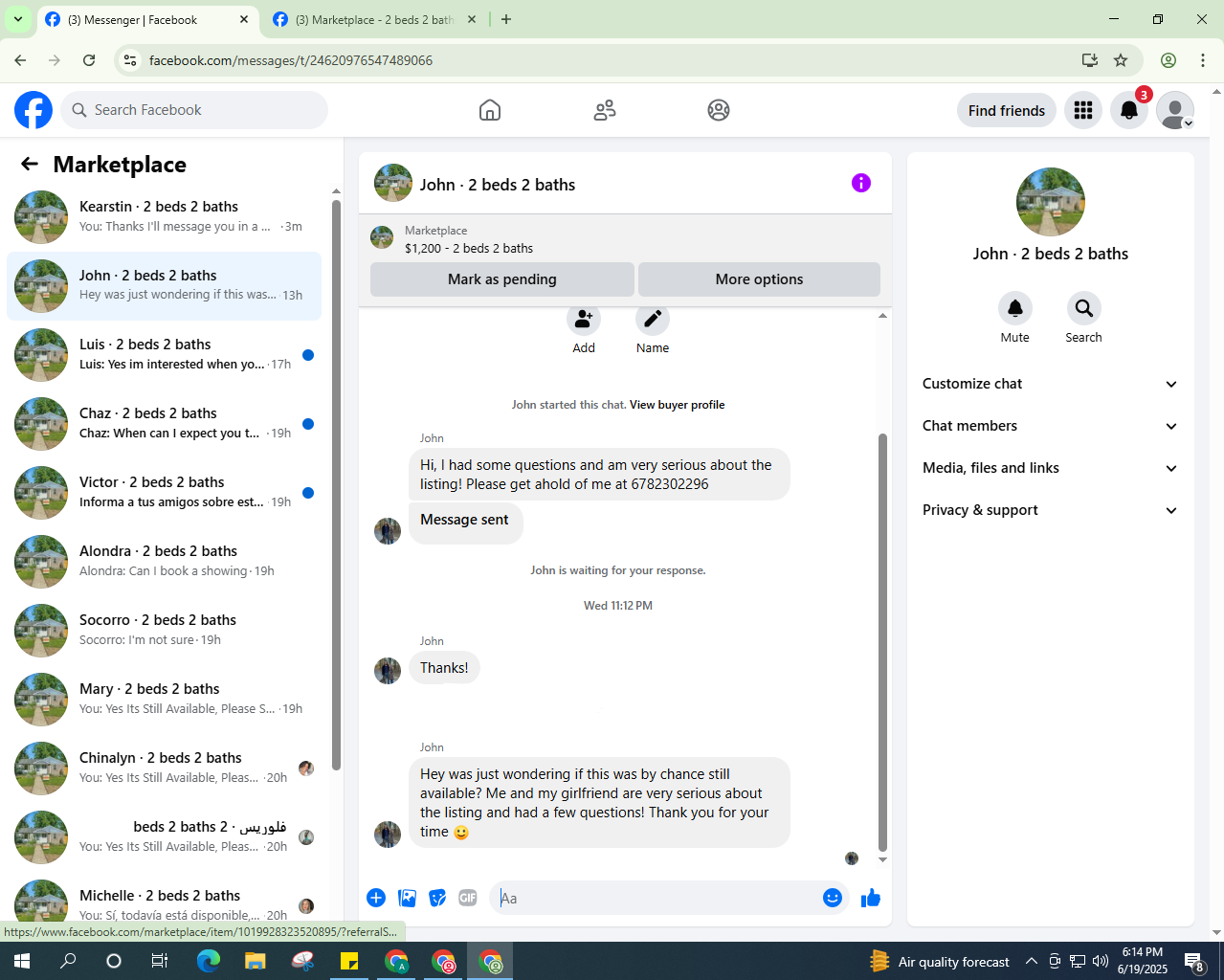Open File Explorer from taskbar
Screen dimensions: 1224x980
255,961
